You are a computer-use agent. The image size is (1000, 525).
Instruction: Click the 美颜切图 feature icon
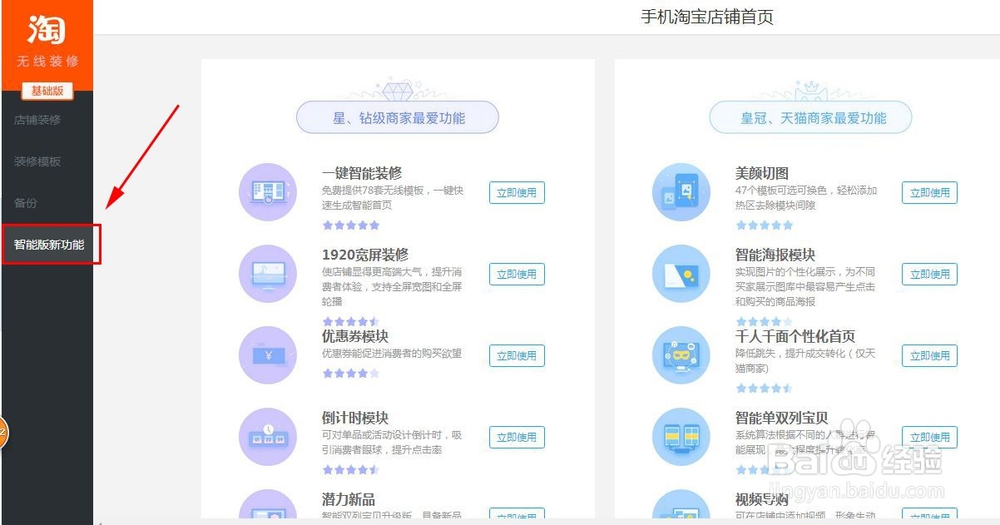pos(681,192)
